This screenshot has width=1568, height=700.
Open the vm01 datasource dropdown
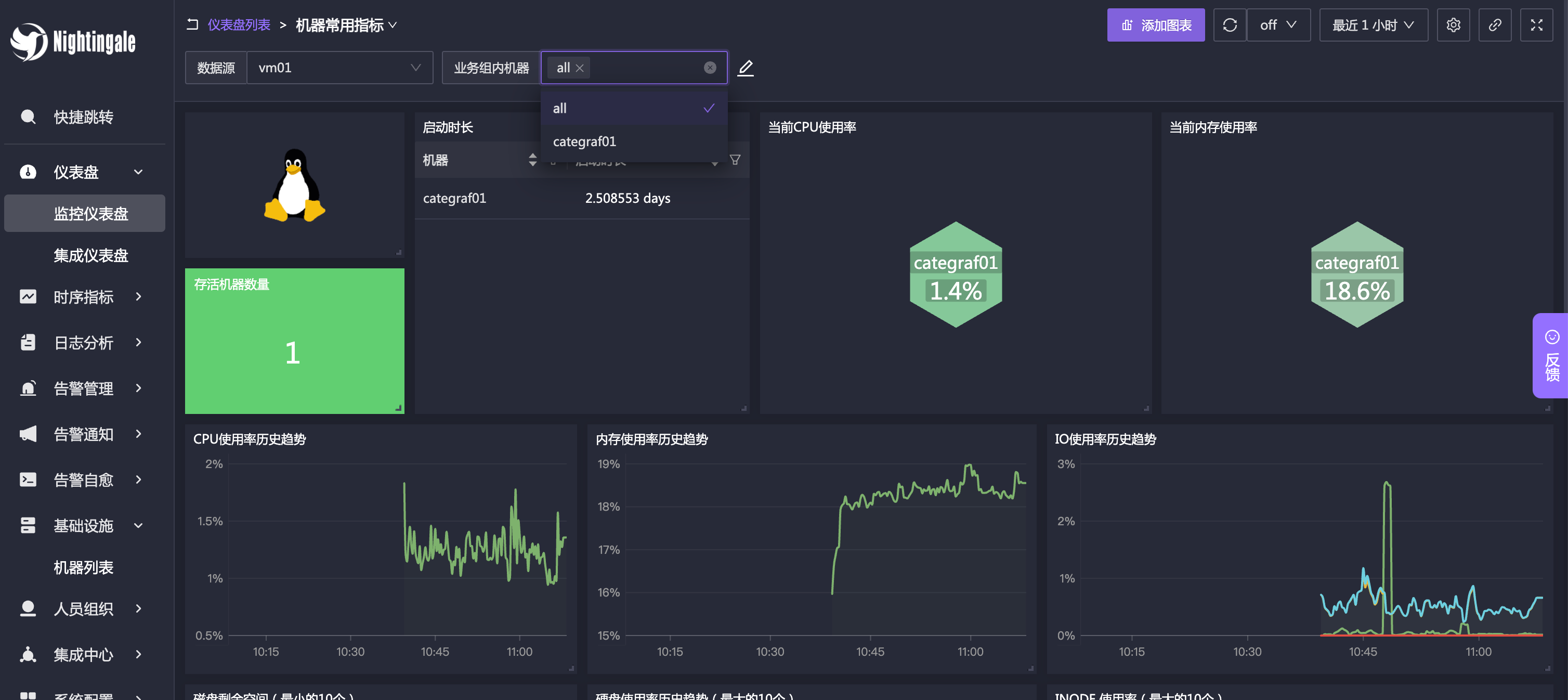coord(339,68)
